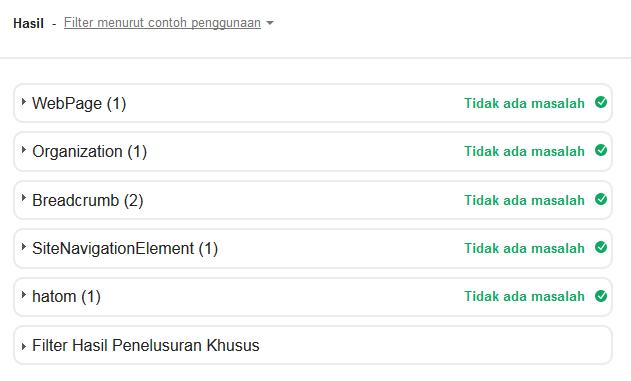Expand the Organization (1) disclosure triangle
Image resolution: width=631 pixels, height=381 pixels.
click(24, 150)
